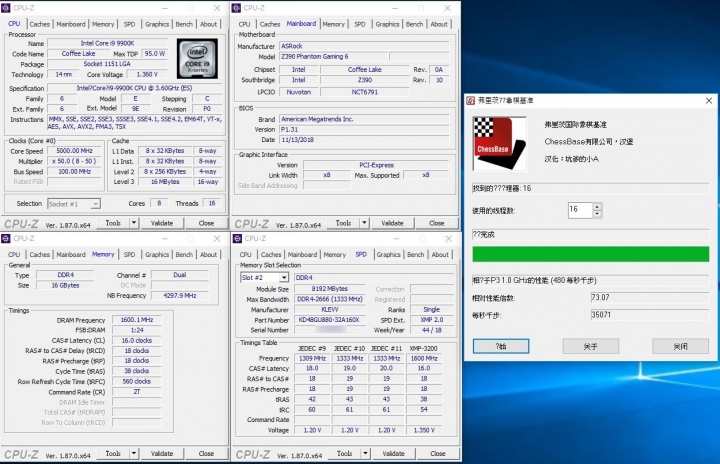Click Validate button in Mainboard window

click(392, 223)
